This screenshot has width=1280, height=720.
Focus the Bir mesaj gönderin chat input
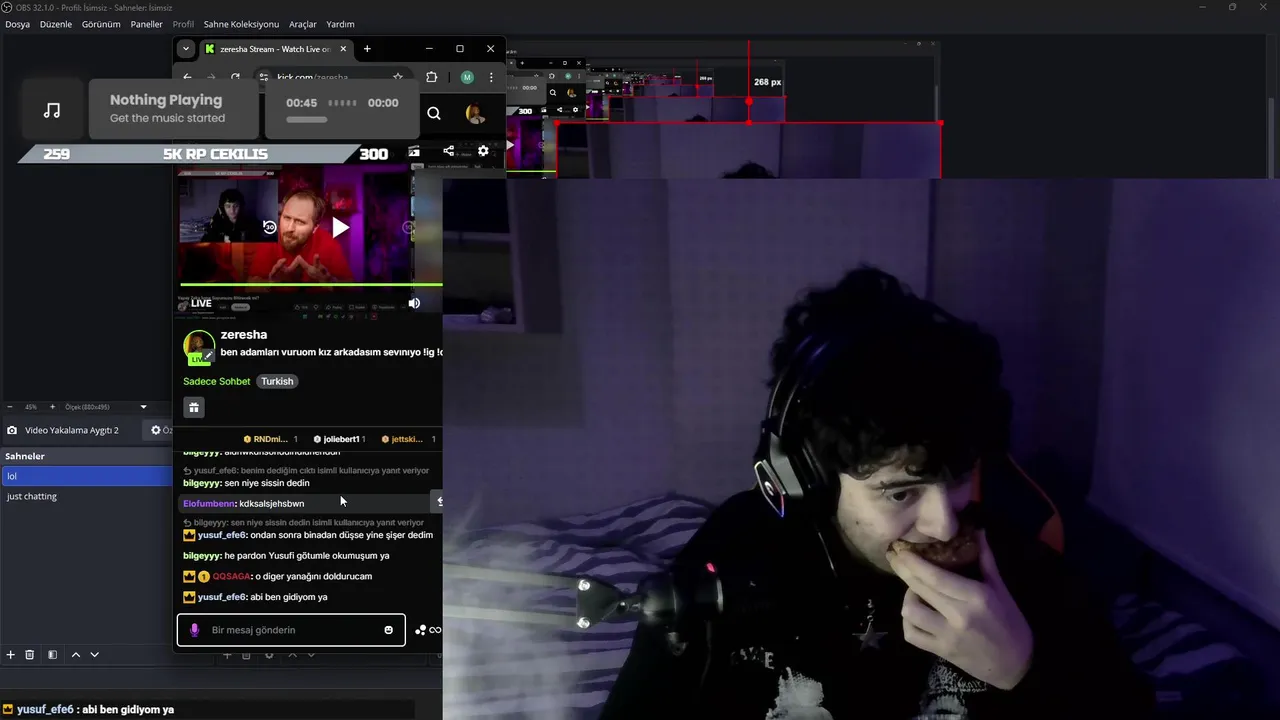pos(291,630)
